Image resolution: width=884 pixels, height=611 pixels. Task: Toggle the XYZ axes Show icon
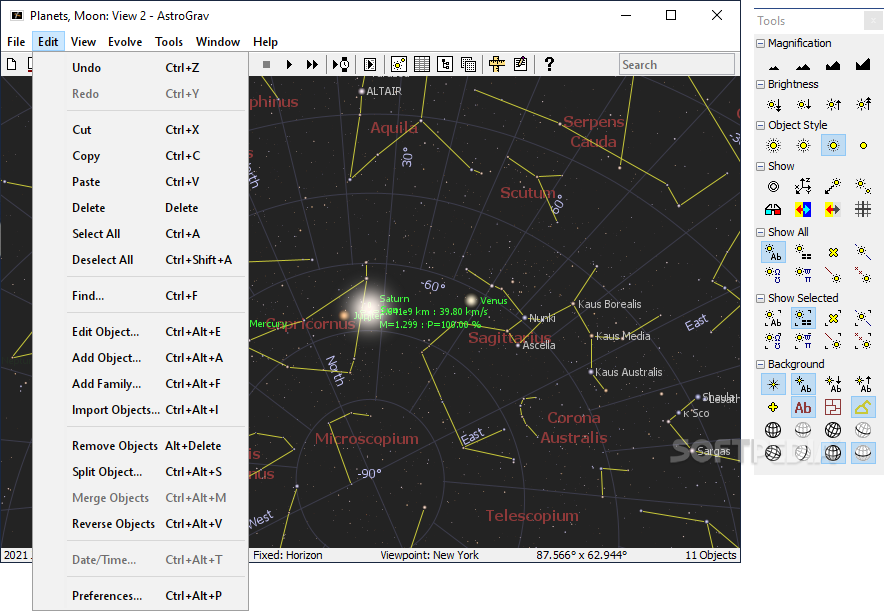click(803, 187)
